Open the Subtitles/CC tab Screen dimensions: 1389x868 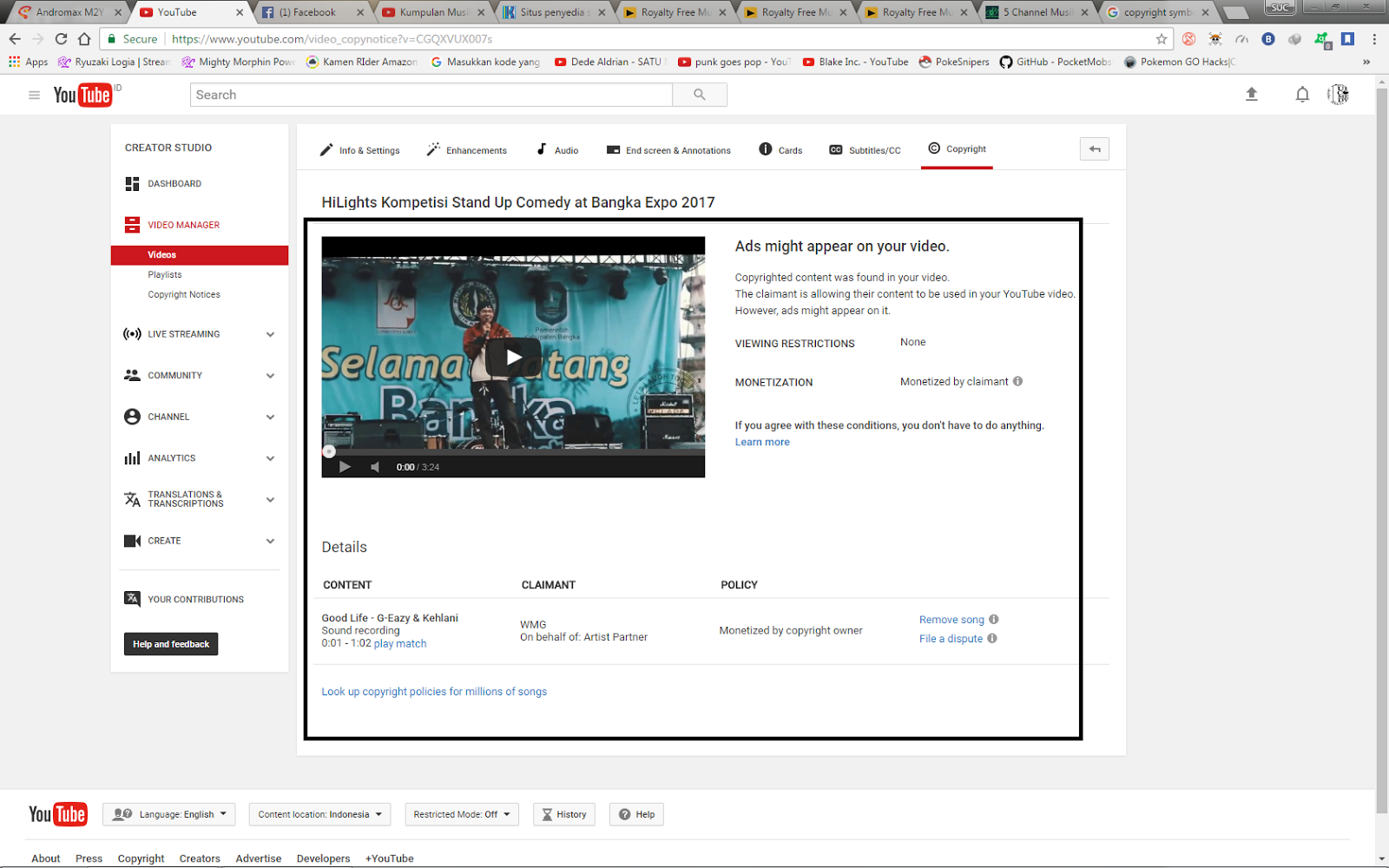pyautogui.click(x=865, y=150)
